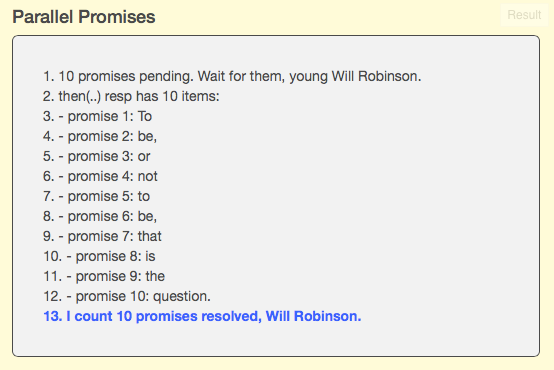Click the 'promise 5: to' row
Image resolution: width=554 pixels, height=370 pixels.
click(96, 196)
